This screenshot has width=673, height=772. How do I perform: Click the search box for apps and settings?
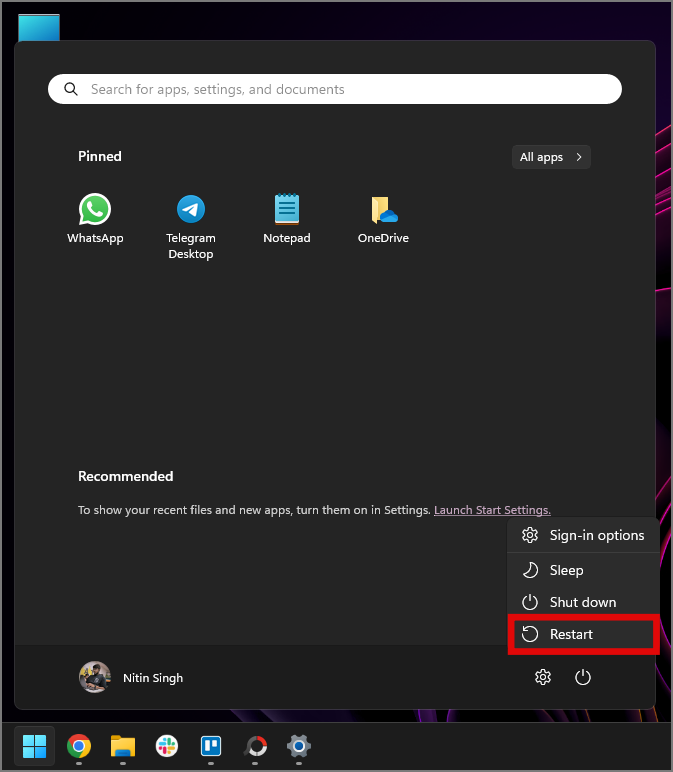[335, 89]
